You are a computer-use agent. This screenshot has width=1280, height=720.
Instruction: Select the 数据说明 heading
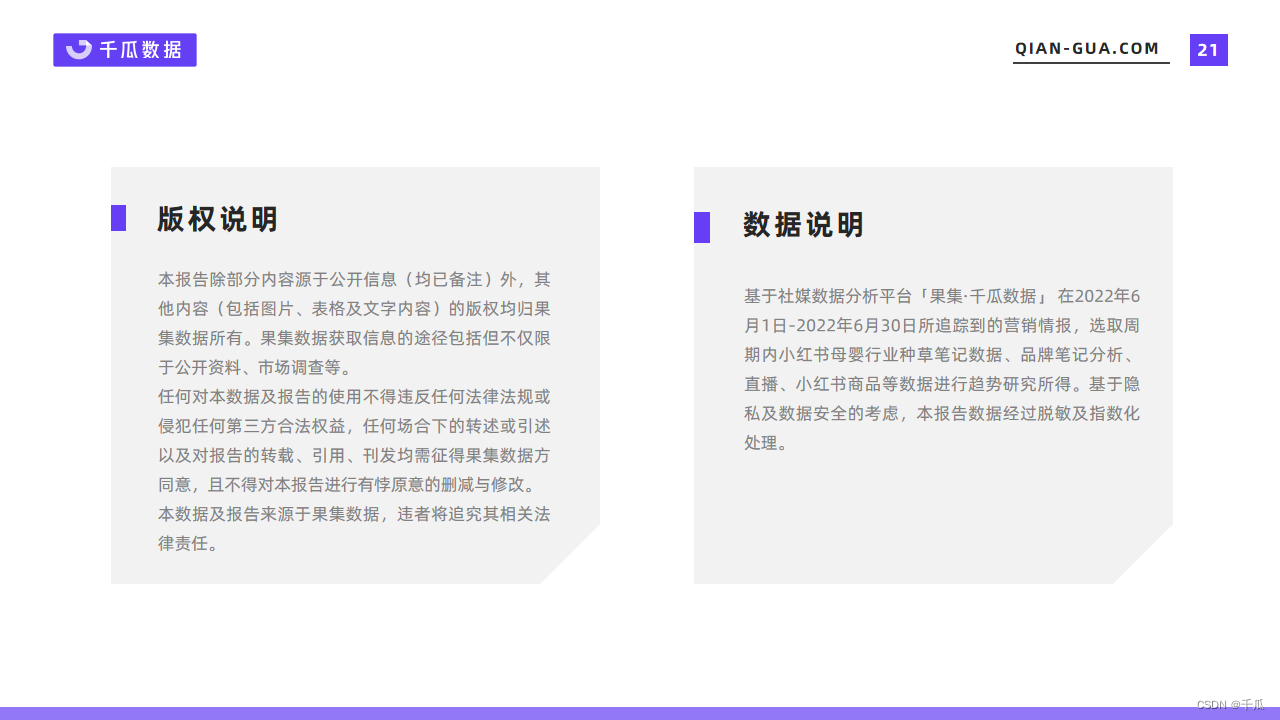pyautogui.click(x=804, y=225)
